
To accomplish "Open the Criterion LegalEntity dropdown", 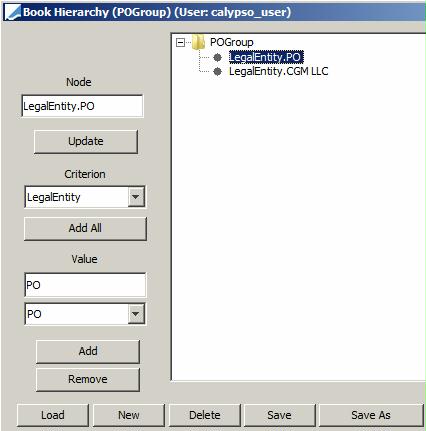I will pyautogui.click(x=136, y=197).
